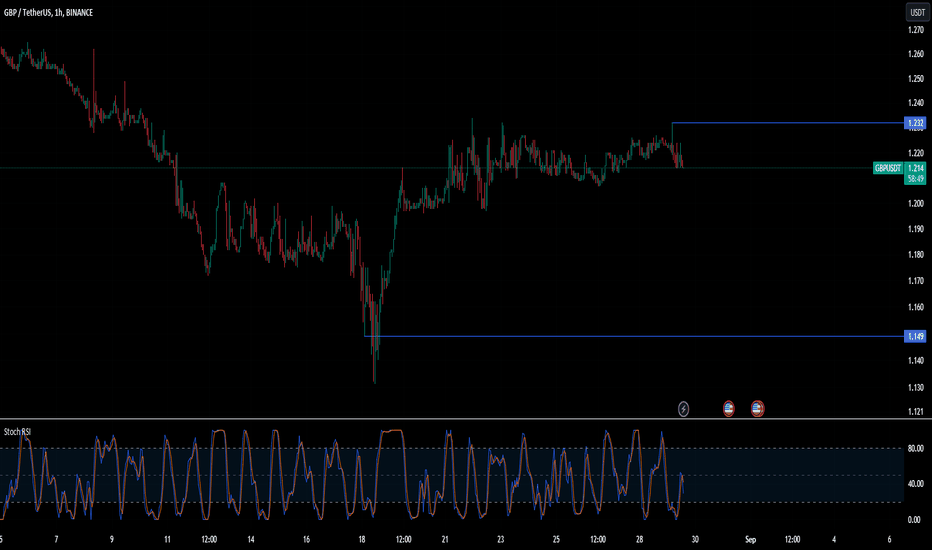This screenshot has height=550, width=932.
Task: Click the 1.121 price axis label
Action: pos(915,411)
